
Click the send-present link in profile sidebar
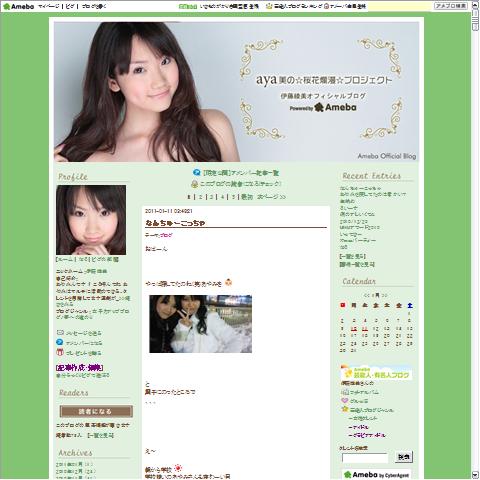pos(83,353)
